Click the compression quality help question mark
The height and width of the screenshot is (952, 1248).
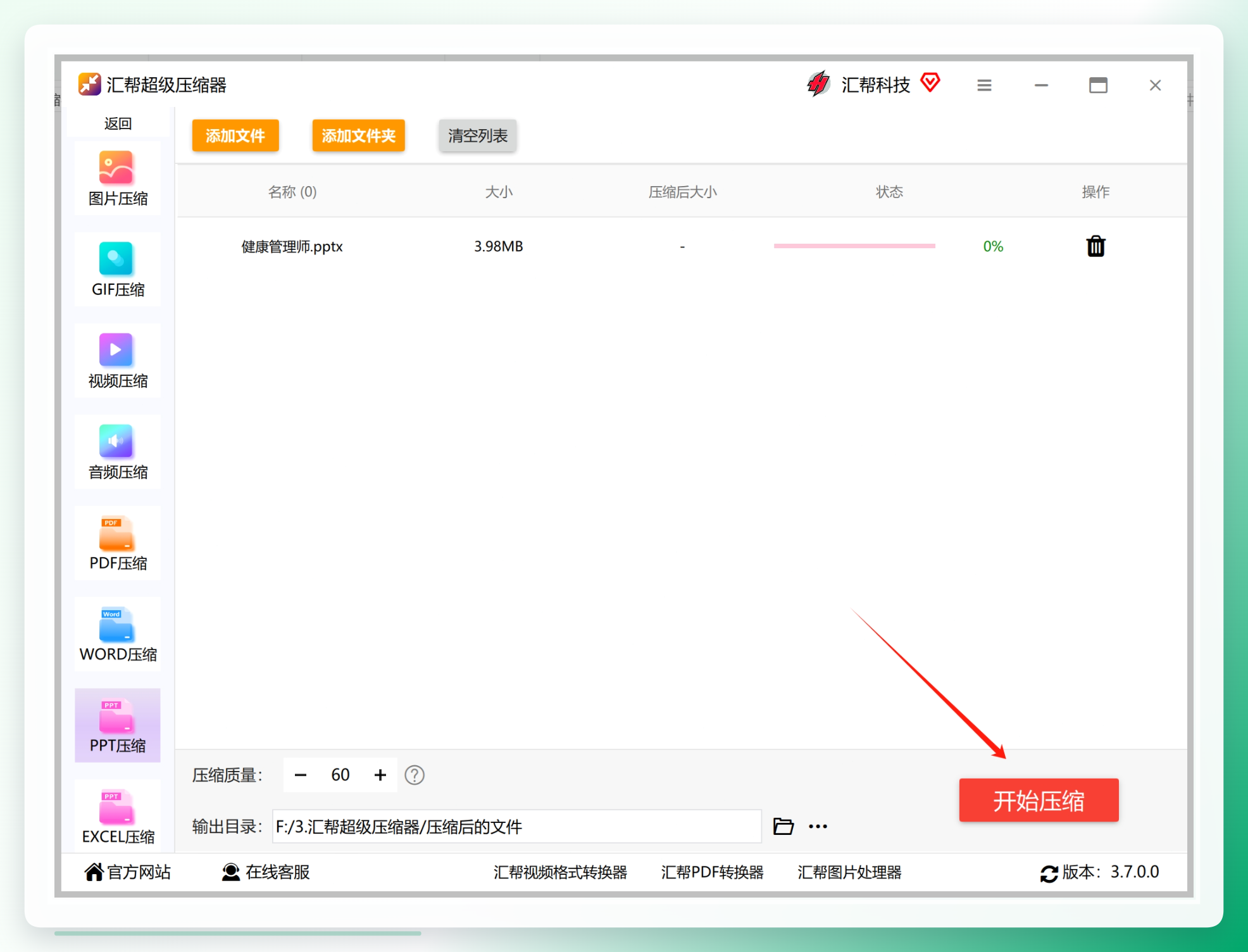point(415,775)
